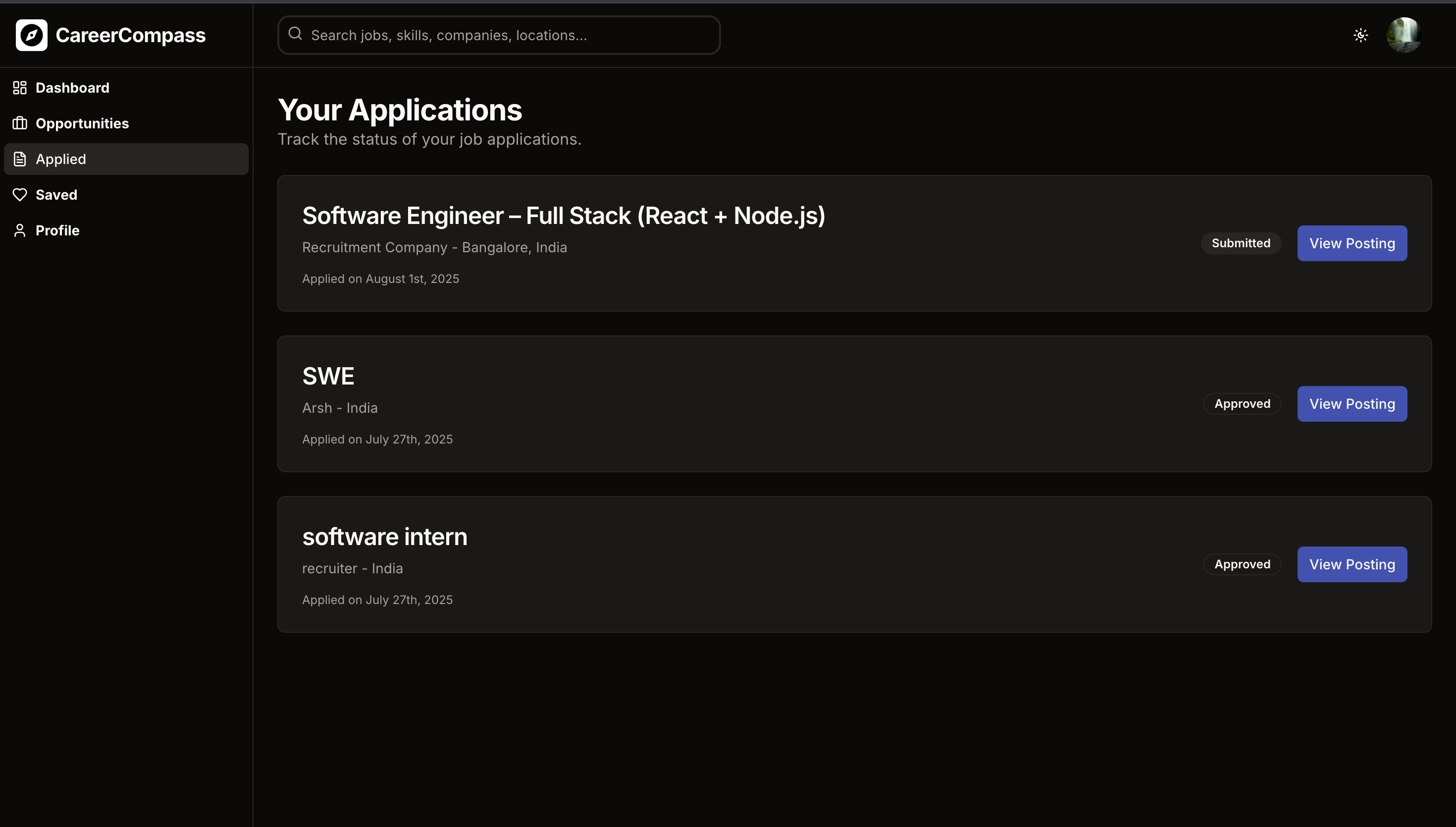Go to the Dashboard menu item
The image size is (1456, 827).
72,88
